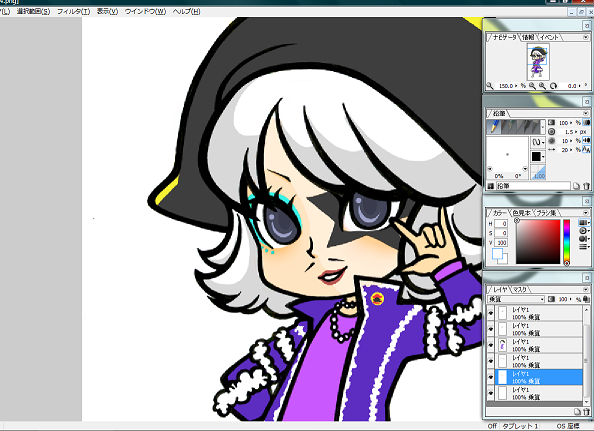Toggle eye of fourth layer from top

[491, 361]
